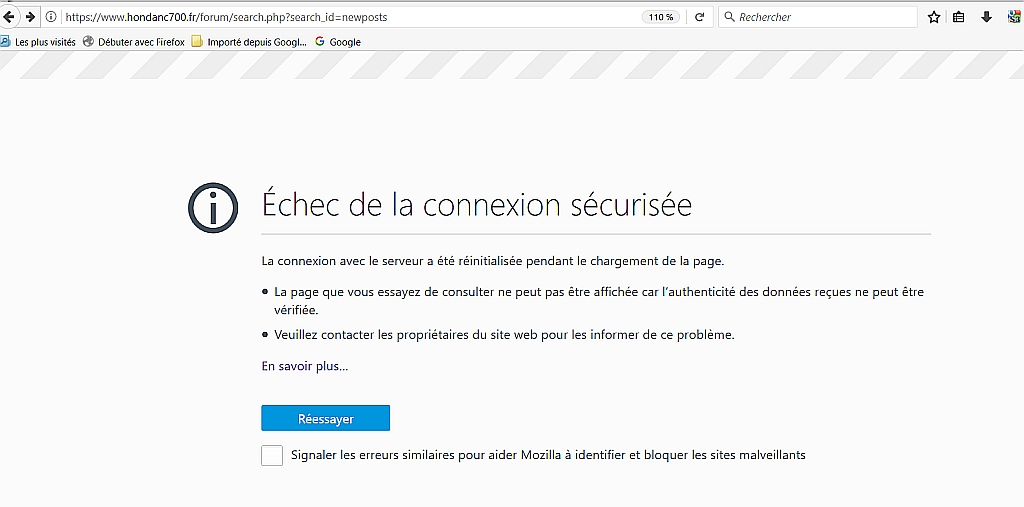Click the 110 % zoom level indicator
This screenshot has width=1024, height=507.
tap(661, 17)
